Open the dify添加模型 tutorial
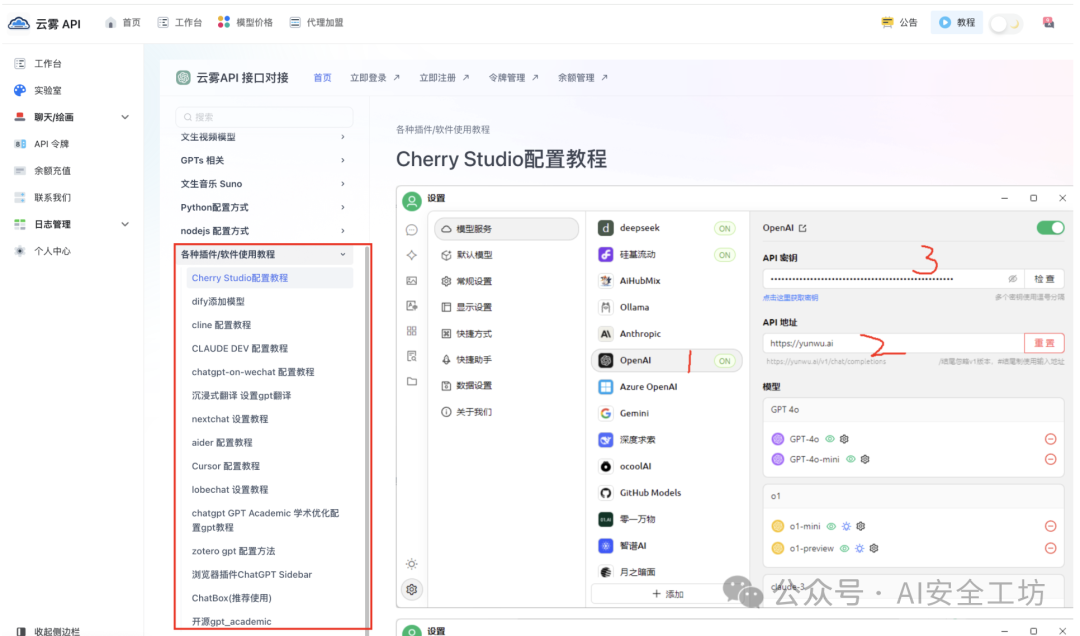 (x=218, y=302)
